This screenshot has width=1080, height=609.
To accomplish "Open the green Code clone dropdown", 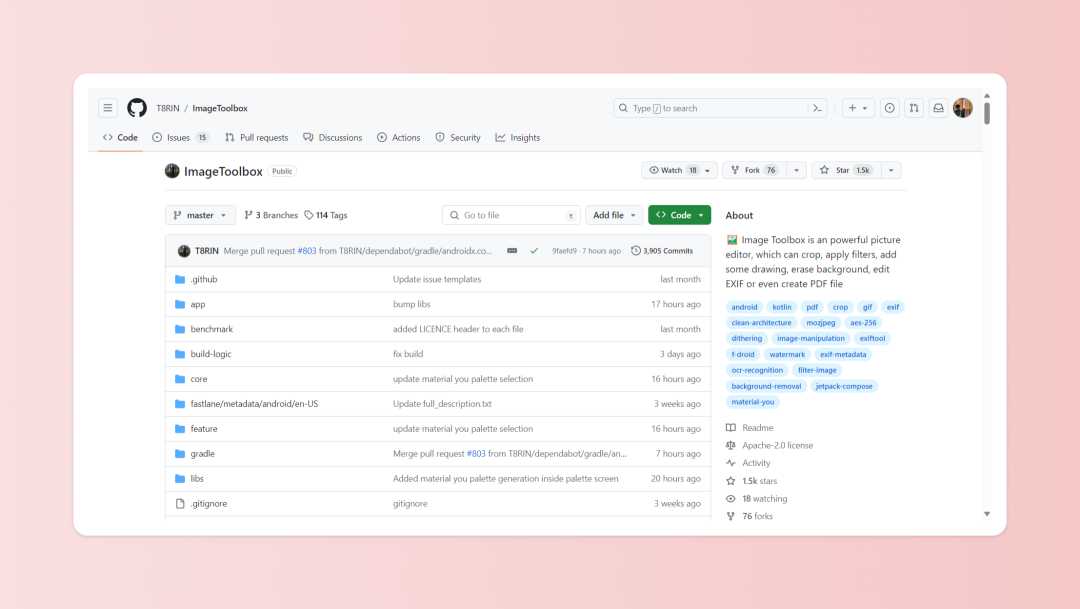I will (679, 215).
